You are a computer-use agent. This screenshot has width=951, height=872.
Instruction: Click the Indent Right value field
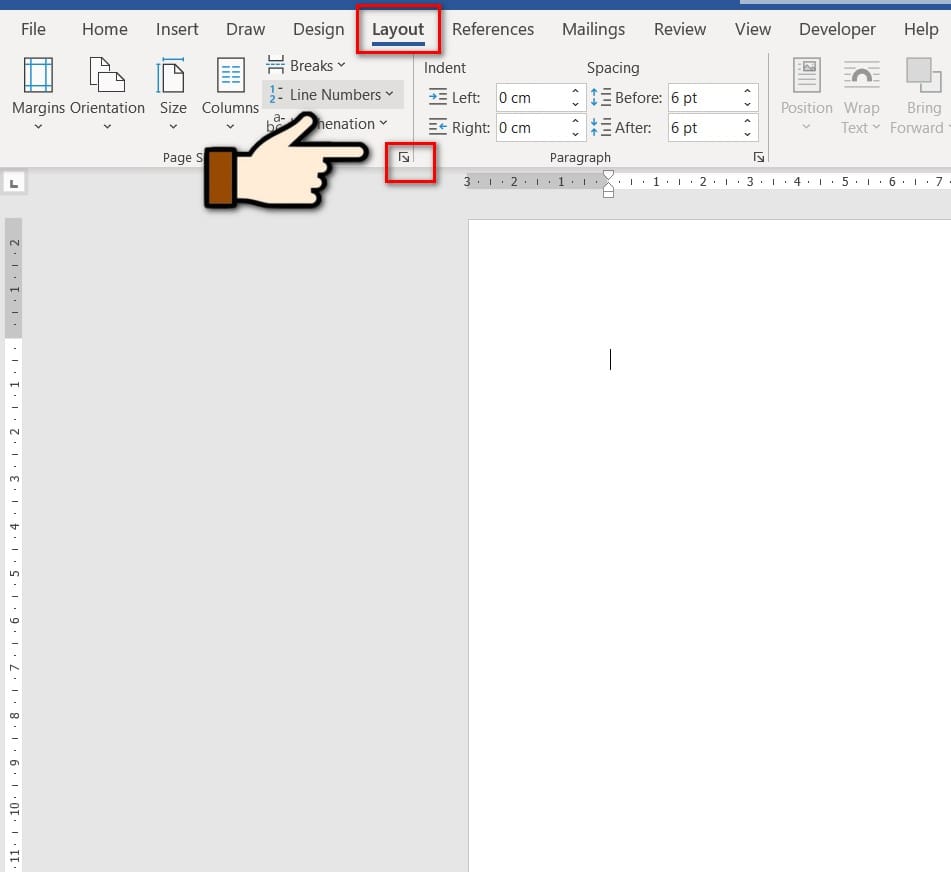[x=533, y=127]
